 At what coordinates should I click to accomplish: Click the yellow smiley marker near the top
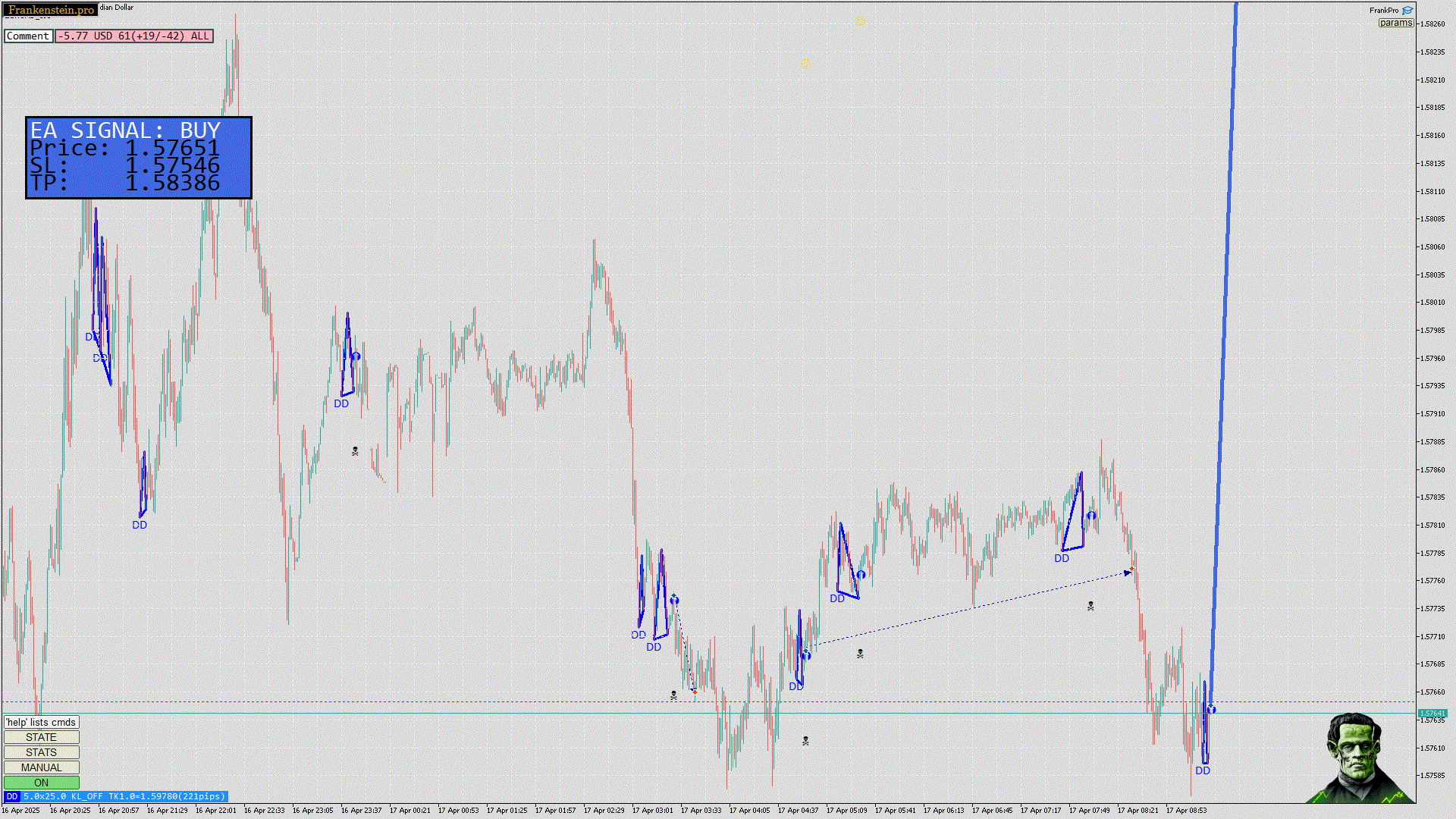(x=860, y=21)
